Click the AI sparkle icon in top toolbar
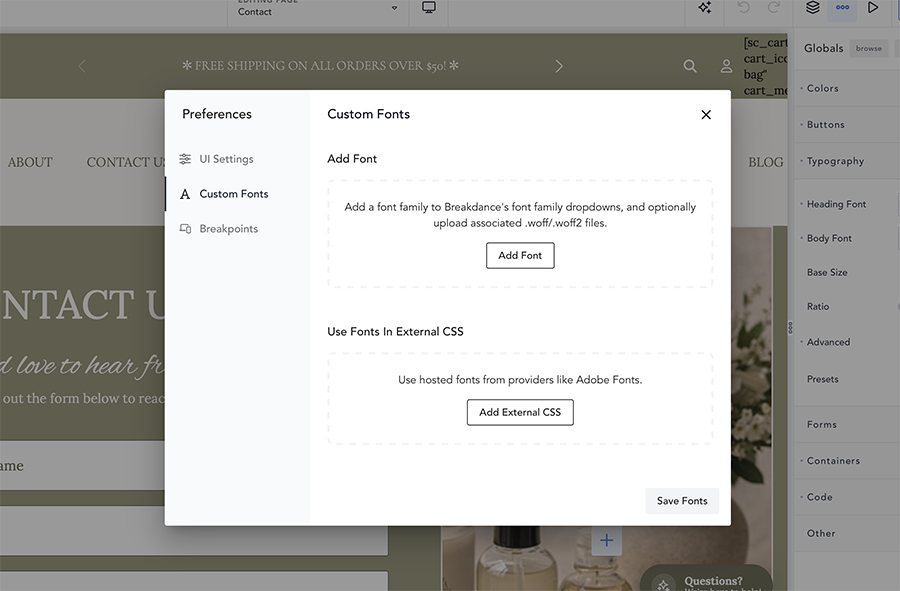Screen dimensions: 900x591 [x=705, y=8]
